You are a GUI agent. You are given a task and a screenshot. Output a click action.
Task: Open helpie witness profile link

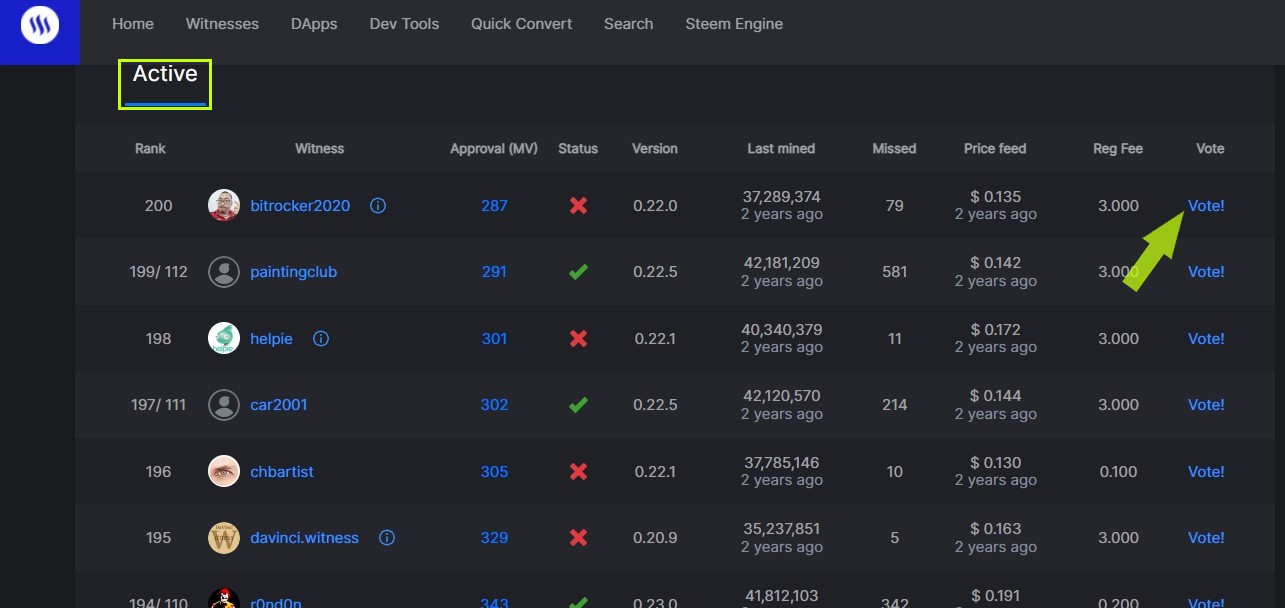[271, 339]
